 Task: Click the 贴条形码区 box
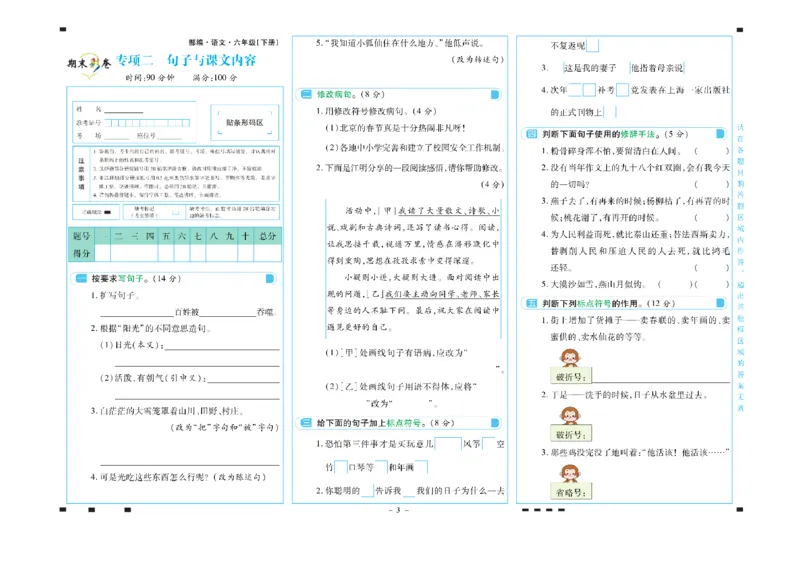tap(244, 122)
